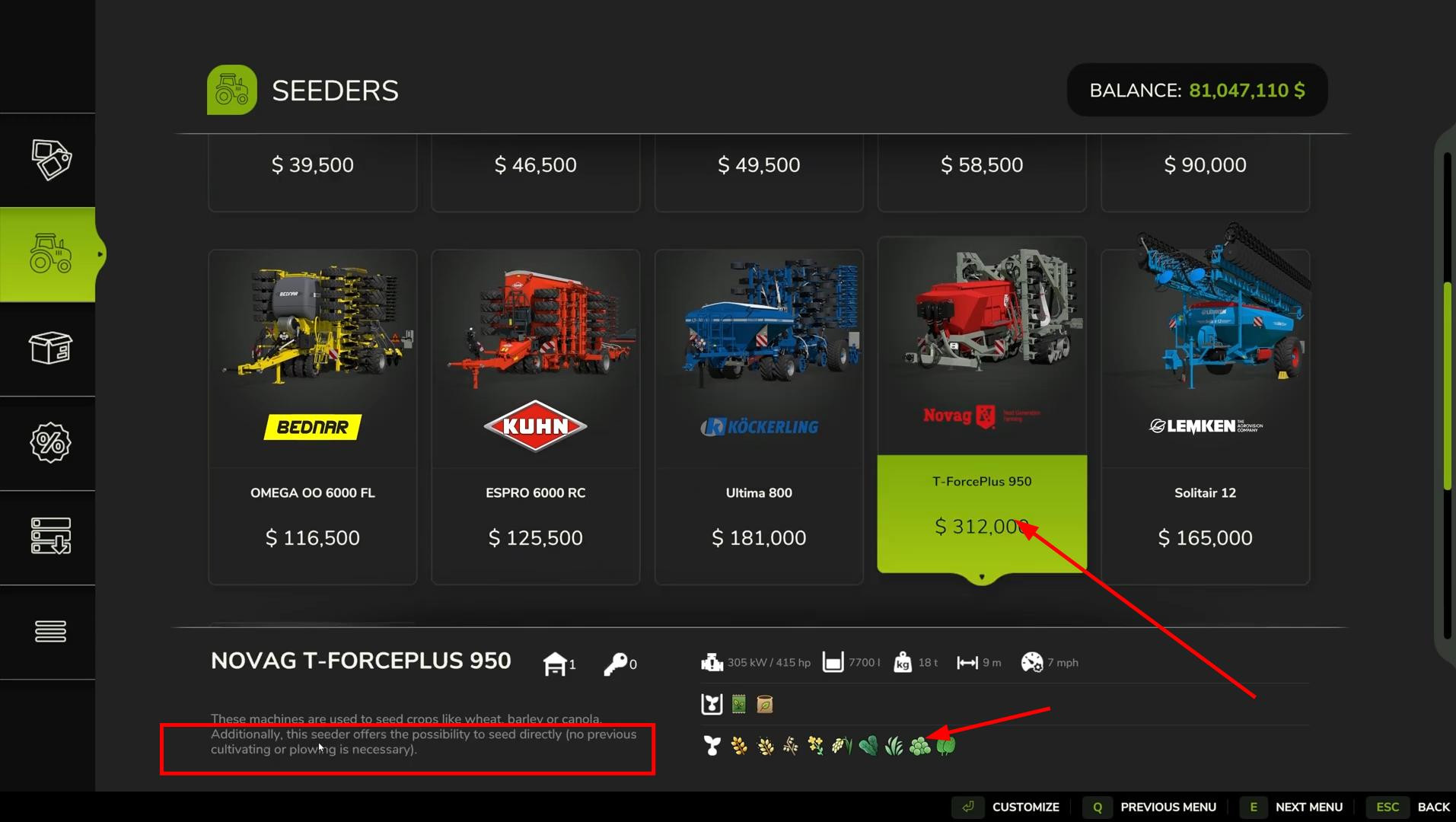Open the package box sidebar category
1456x822 pixels.
click(50, 349)
